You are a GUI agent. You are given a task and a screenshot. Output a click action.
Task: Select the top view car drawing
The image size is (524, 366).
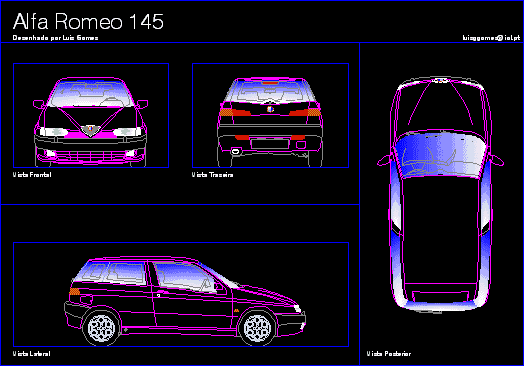coord(440,195)
